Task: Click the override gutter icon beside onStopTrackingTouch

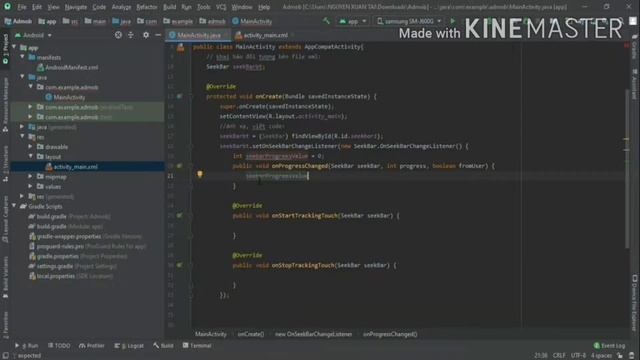Action: (180, 265)
